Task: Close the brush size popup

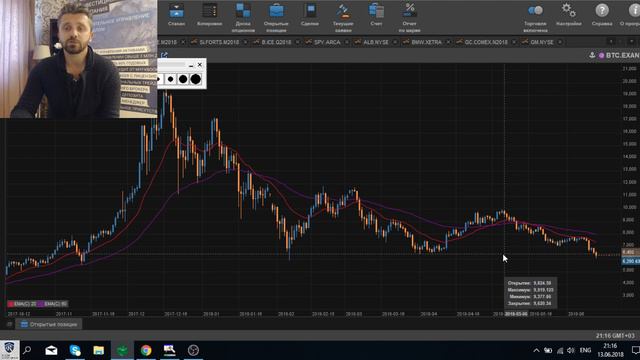Action: coord(200,64)
